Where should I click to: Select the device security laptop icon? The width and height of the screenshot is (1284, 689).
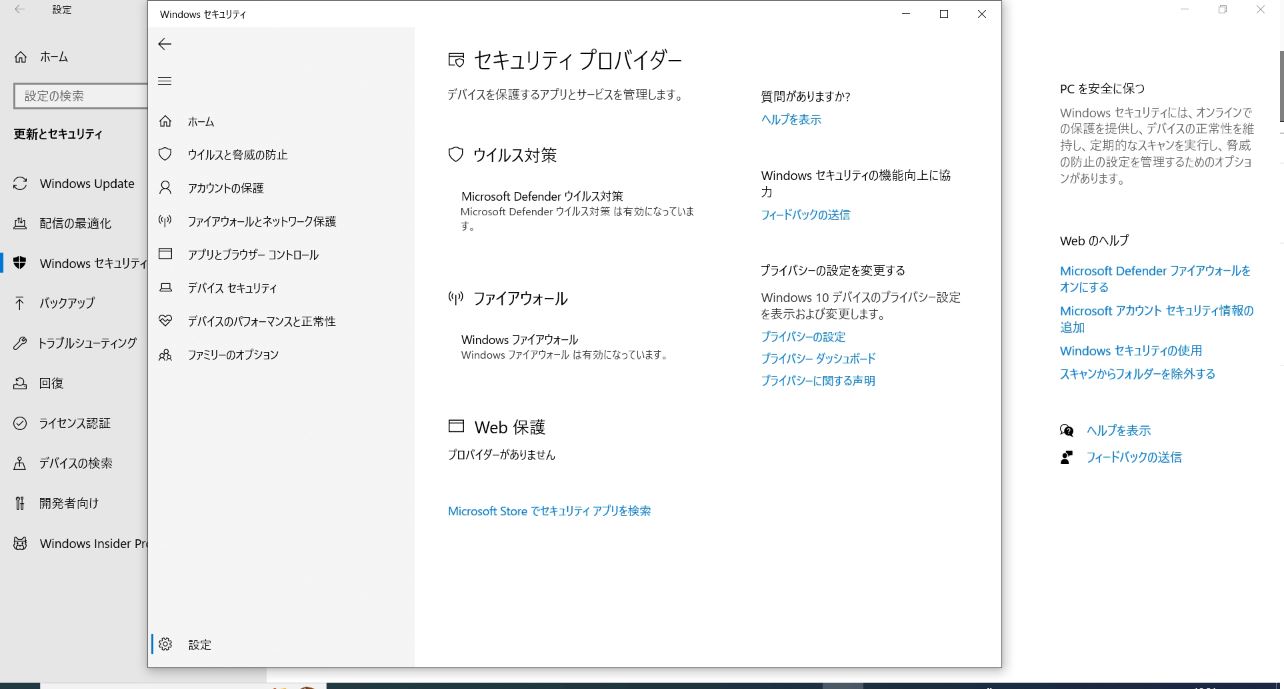pos(166,288)
